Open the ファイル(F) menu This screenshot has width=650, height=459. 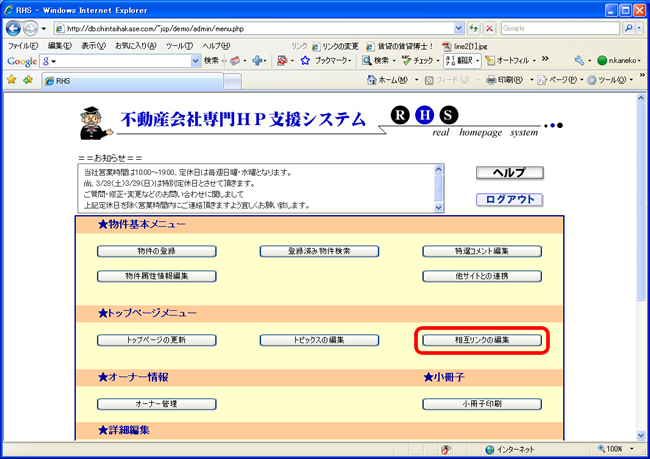22,46
